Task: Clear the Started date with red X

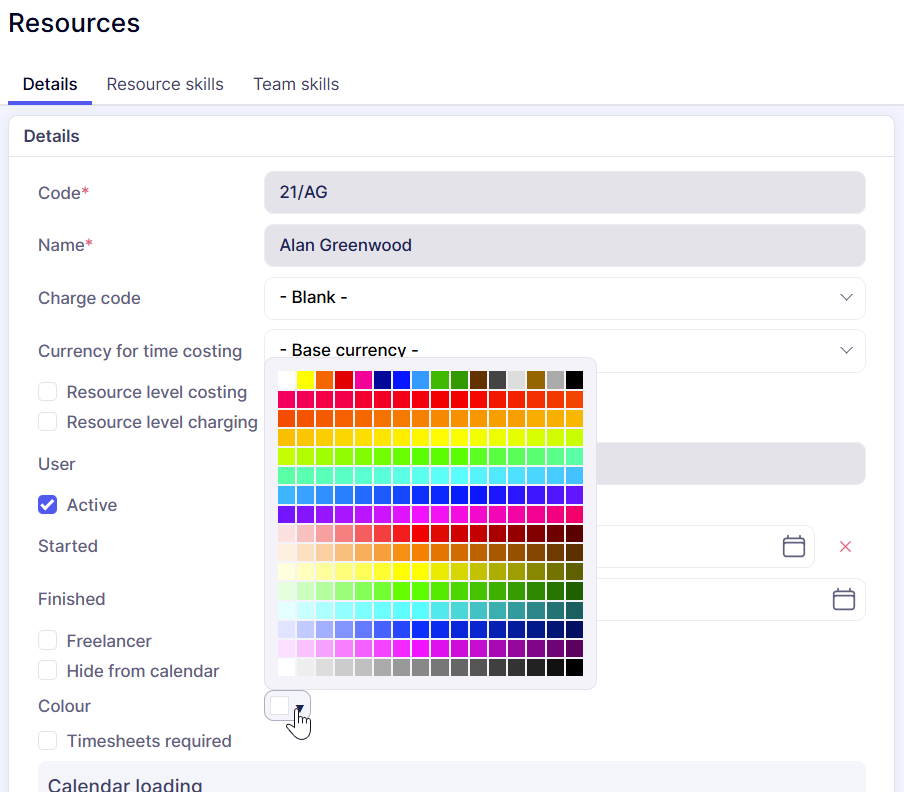Action: click(x=845, y=547)
